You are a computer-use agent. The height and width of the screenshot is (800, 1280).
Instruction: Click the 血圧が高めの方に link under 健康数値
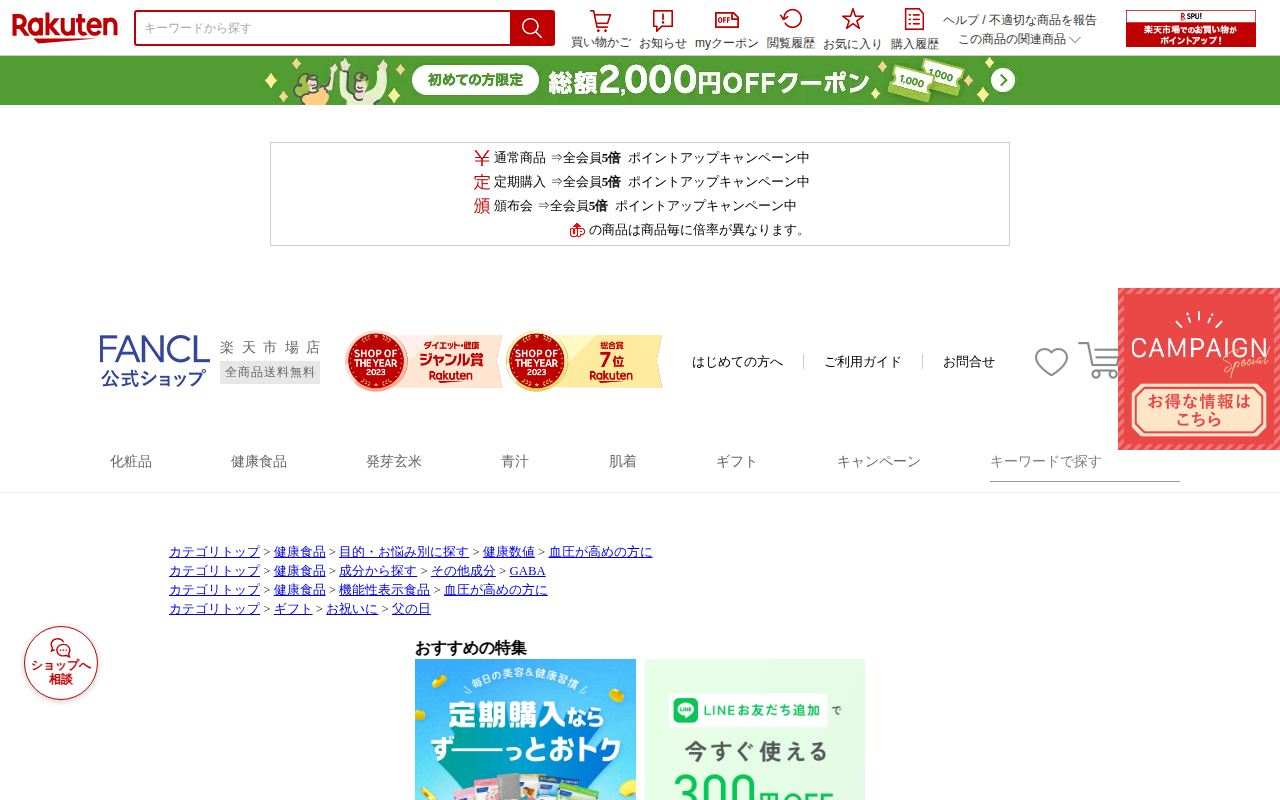click(x=600, y=552)
